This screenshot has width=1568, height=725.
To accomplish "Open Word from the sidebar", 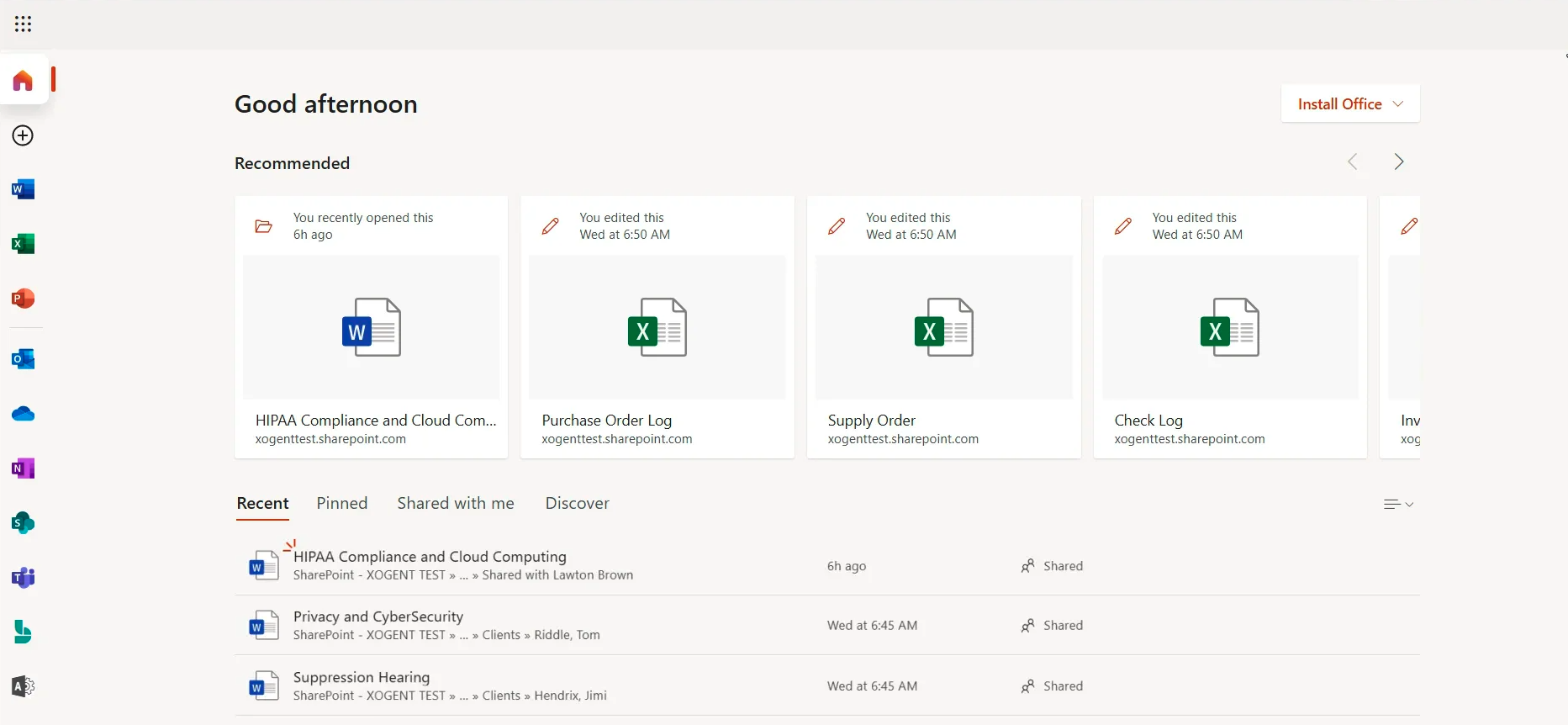I will pos(23,189).
